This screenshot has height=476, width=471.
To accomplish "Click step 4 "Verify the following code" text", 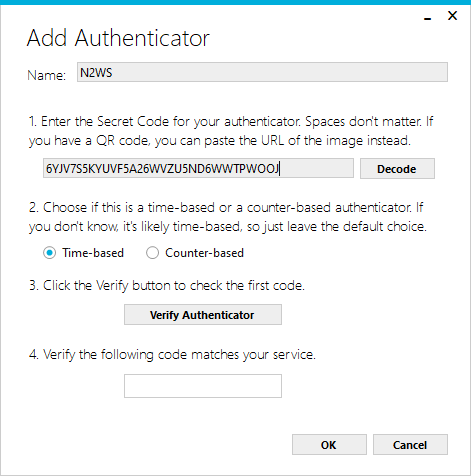I will click(172, 355).
